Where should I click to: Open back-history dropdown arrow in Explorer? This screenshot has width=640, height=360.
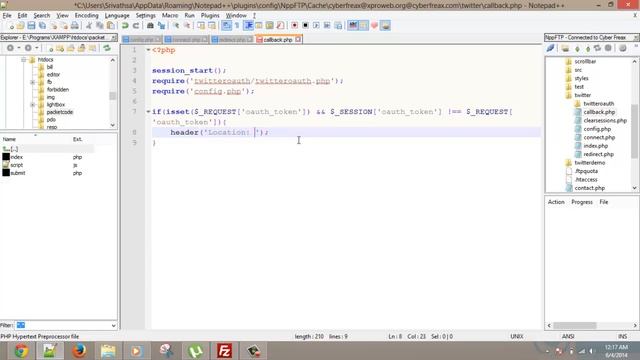[18, 48]
